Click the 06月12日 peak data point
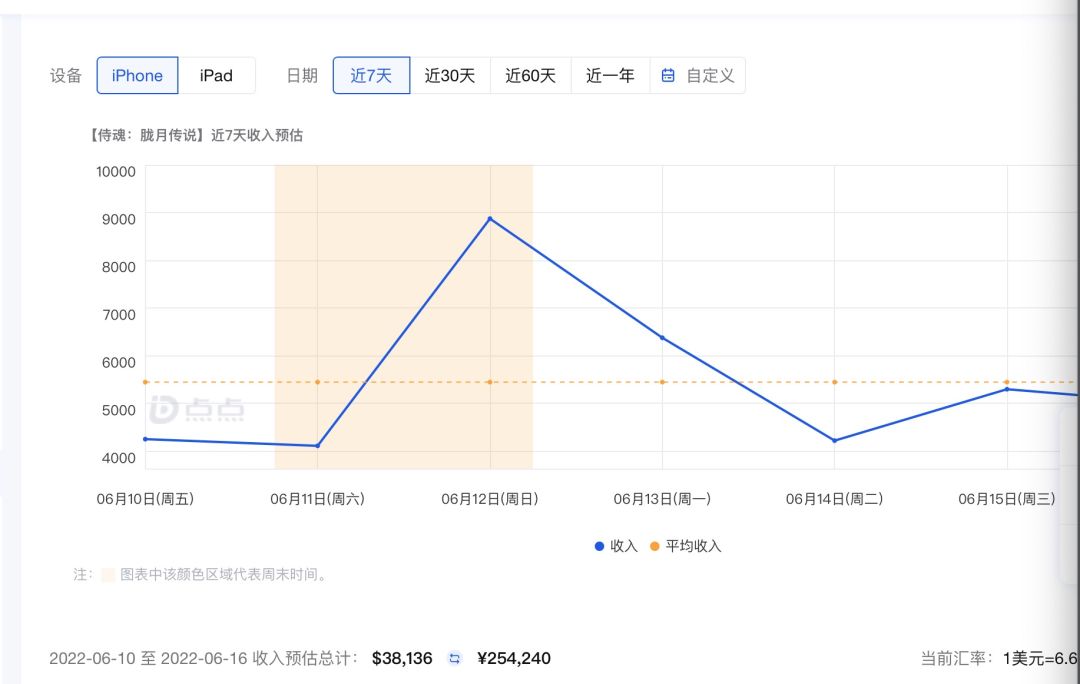Screen dimensions: 1080x684 (x=490, y=219)
